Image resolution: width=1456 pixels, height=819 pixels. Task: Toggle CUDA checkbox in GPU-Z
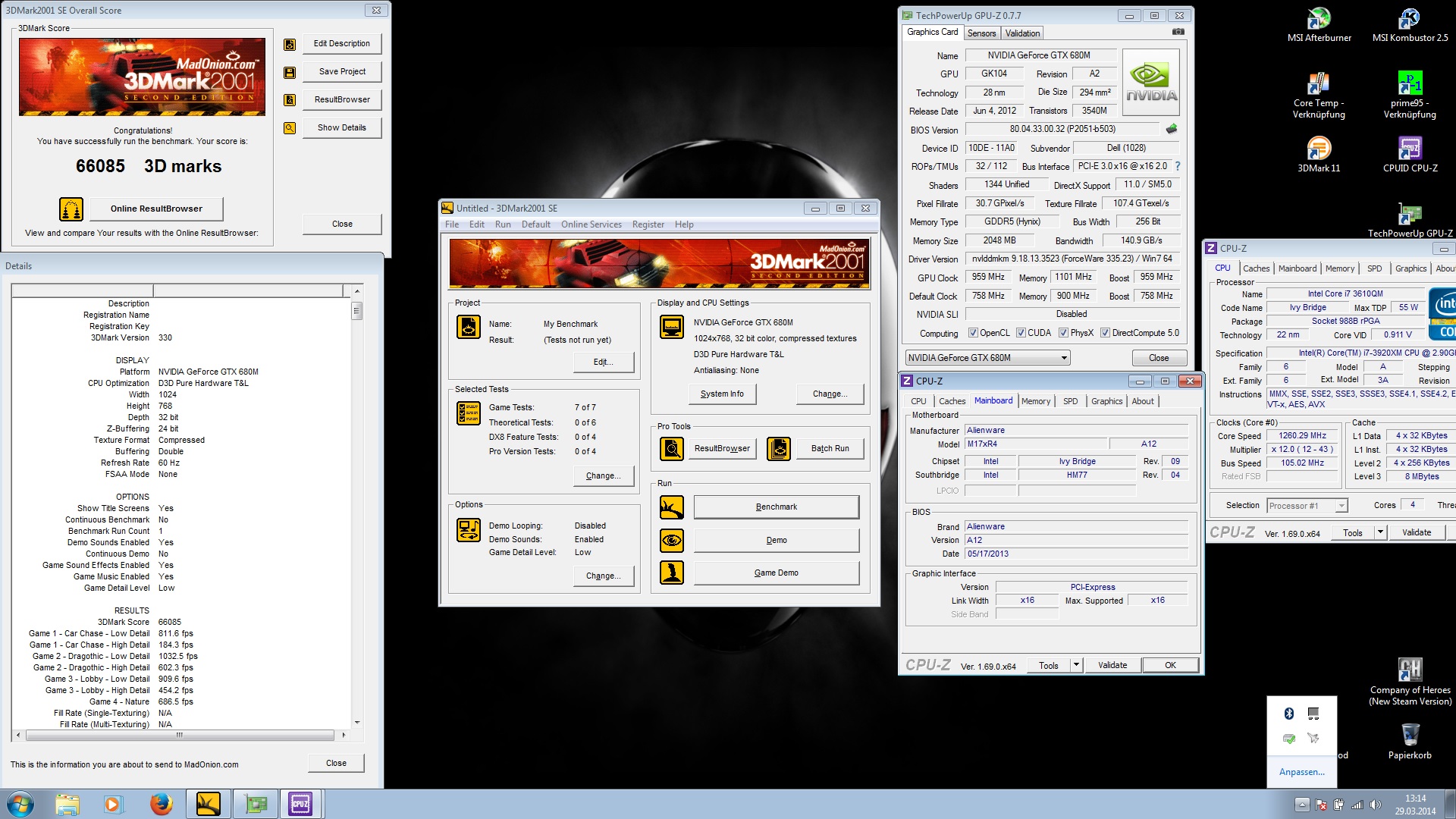tap(1021, 333)
